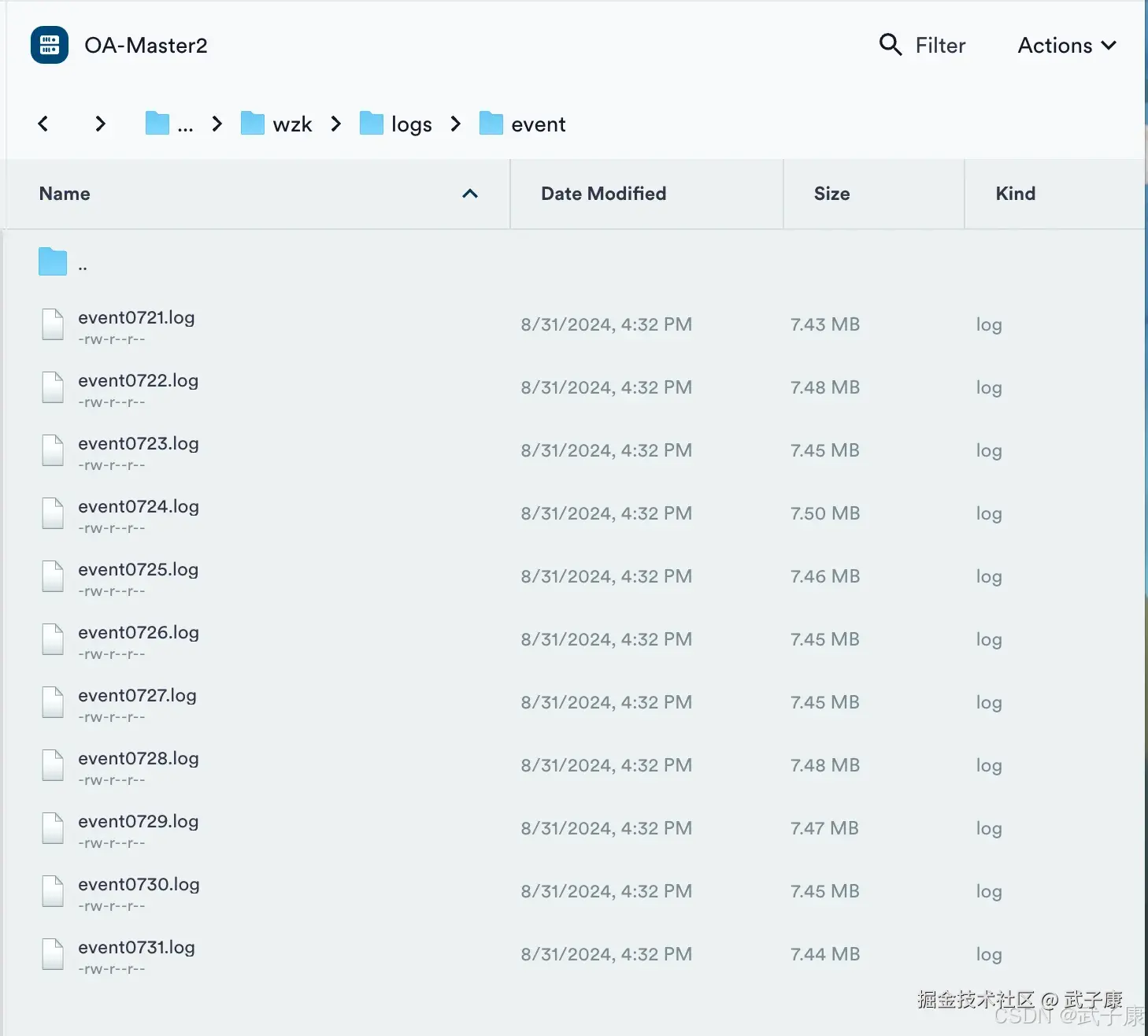Click the event0721.log file name
The width and height of the screenshot is (1148, 1036).
click(x=136, y=317)
